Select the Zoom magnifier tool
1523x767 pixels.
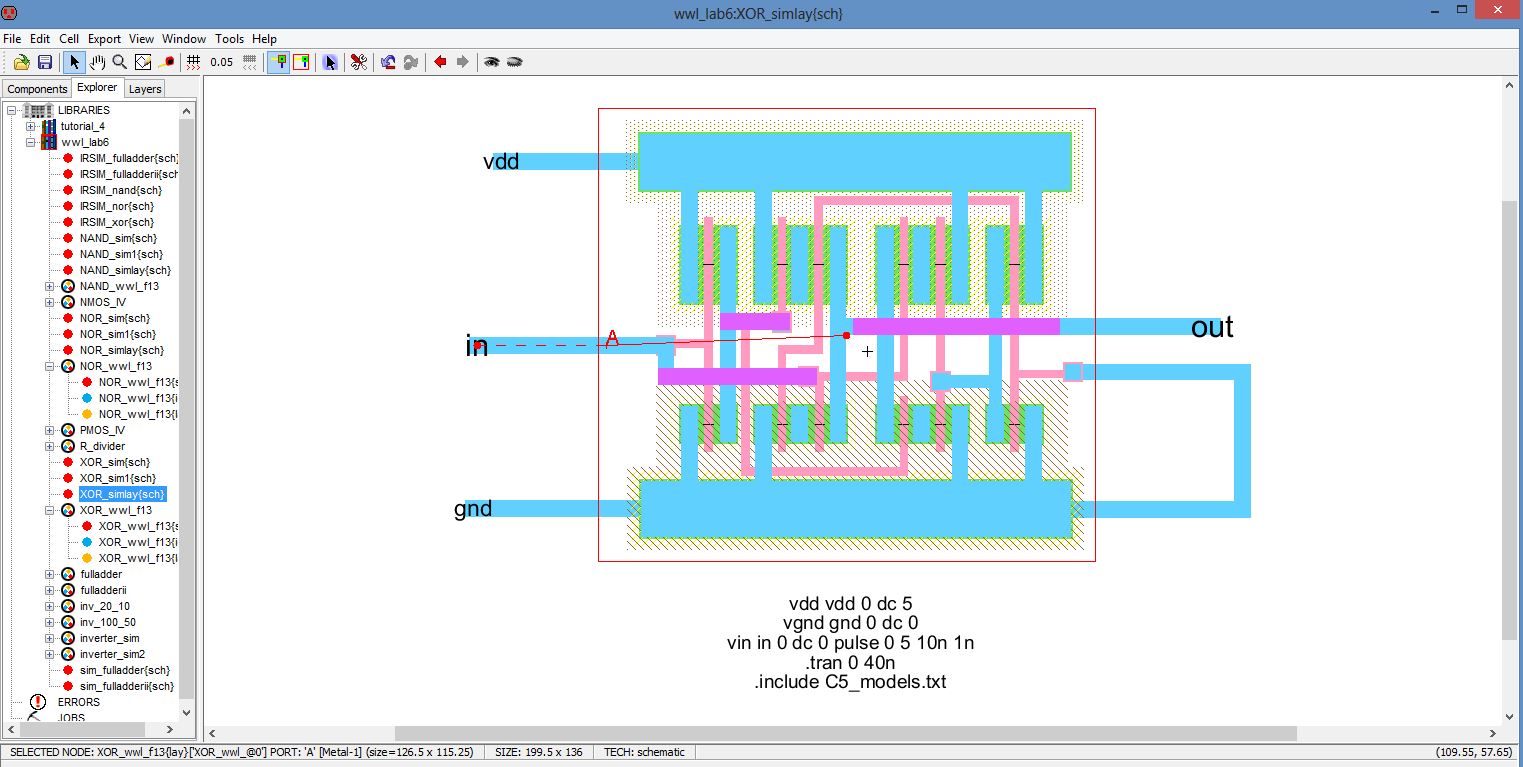tap(120, 62)
